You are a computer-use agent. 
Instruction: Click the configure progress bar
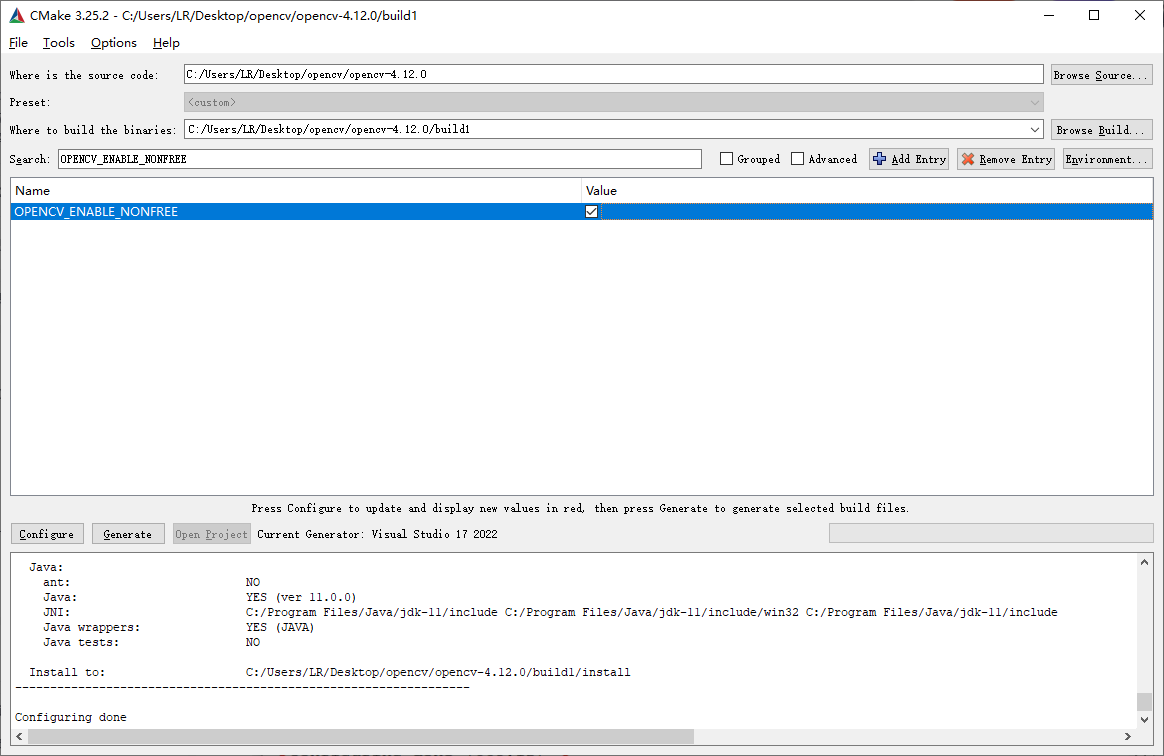pos(991,533)
